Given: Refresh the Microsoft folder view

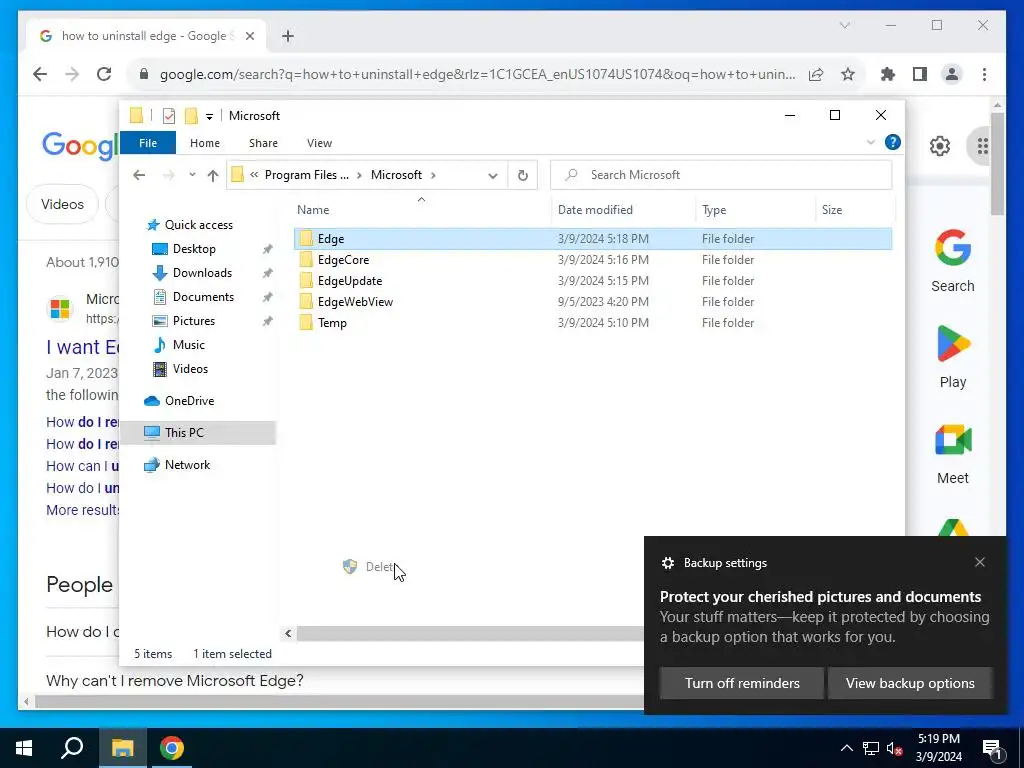Looking at the screenshot, I should [522, 175].
